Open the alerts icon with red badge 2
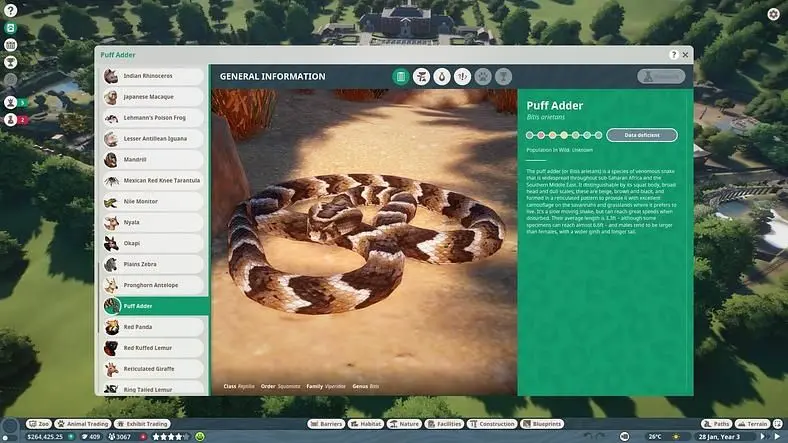This screenshot has height=443, width=788. click(x=11, y=120)
